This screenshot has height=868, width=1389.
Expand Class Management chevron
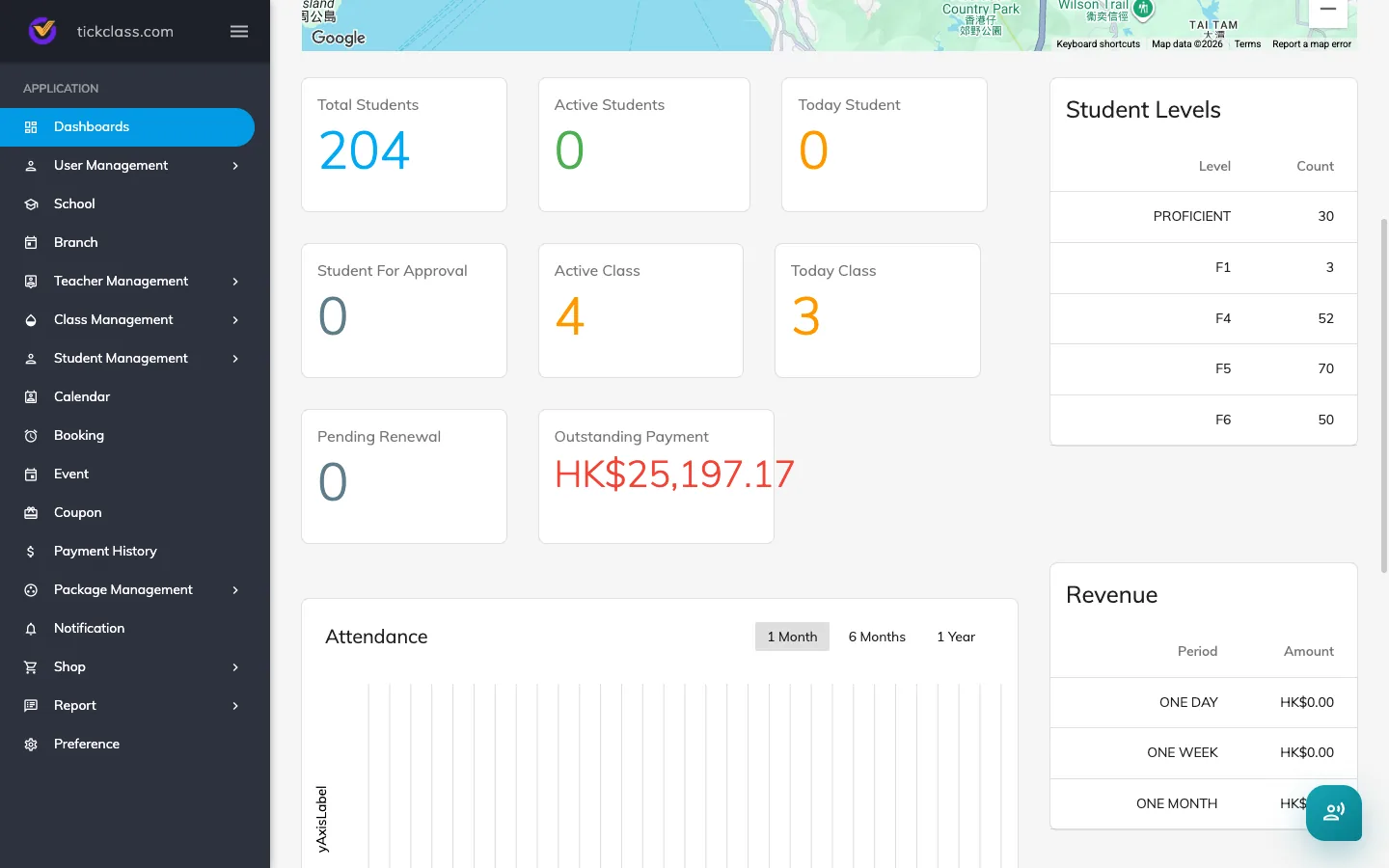[x=235, y=320]
